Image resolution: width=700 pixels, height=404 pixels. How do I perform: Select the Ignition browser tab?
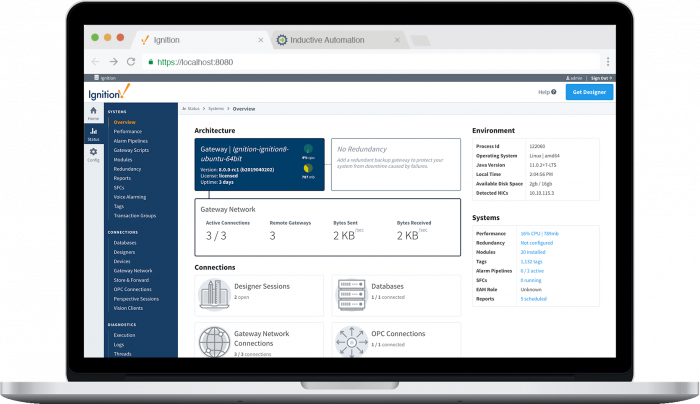pos(201,40)
